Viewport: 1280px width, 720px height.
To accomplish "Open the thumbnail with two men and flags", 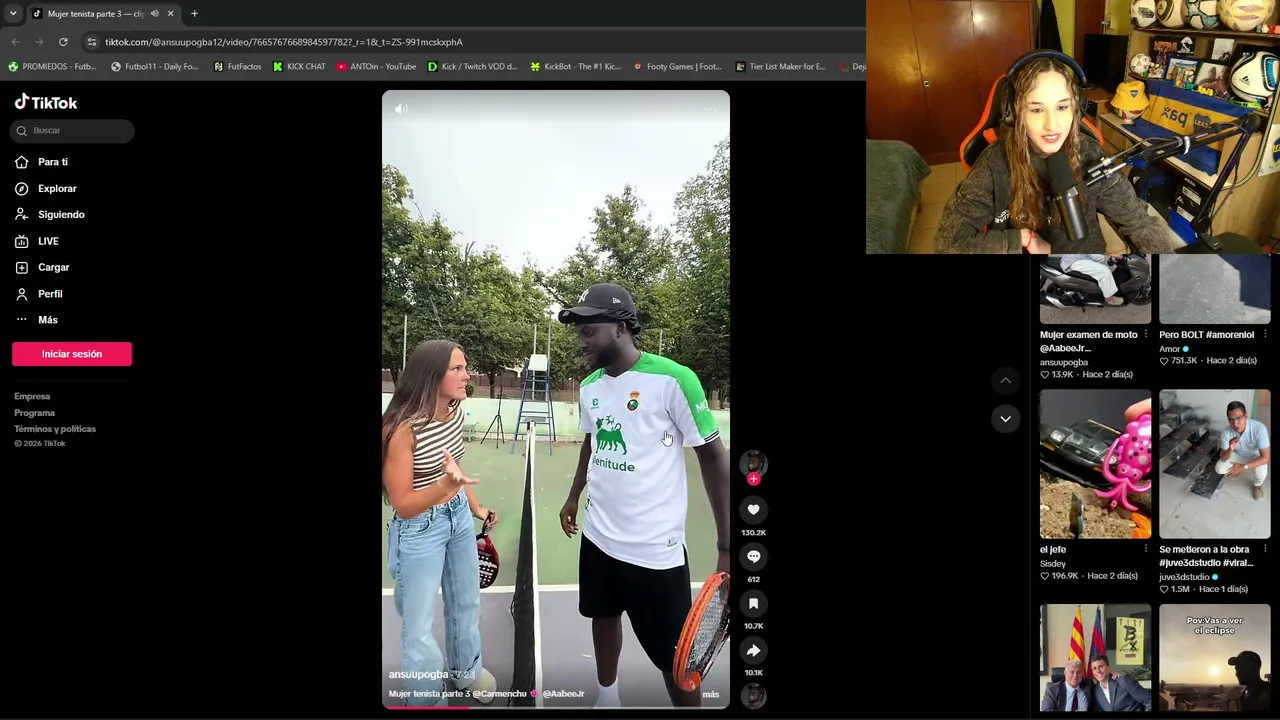I will click(x=1095, y=658).
